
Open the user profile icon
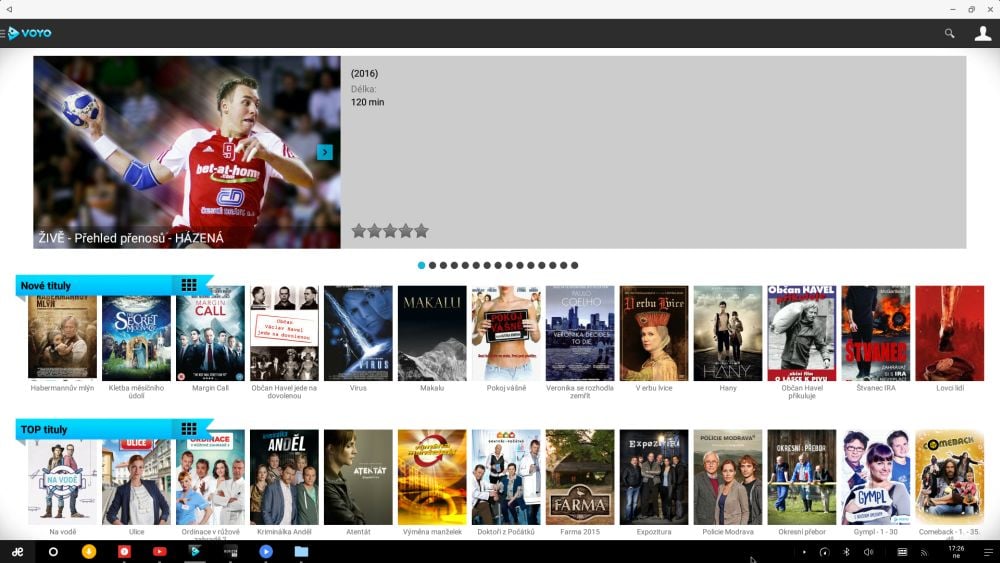tap(983, 33)
